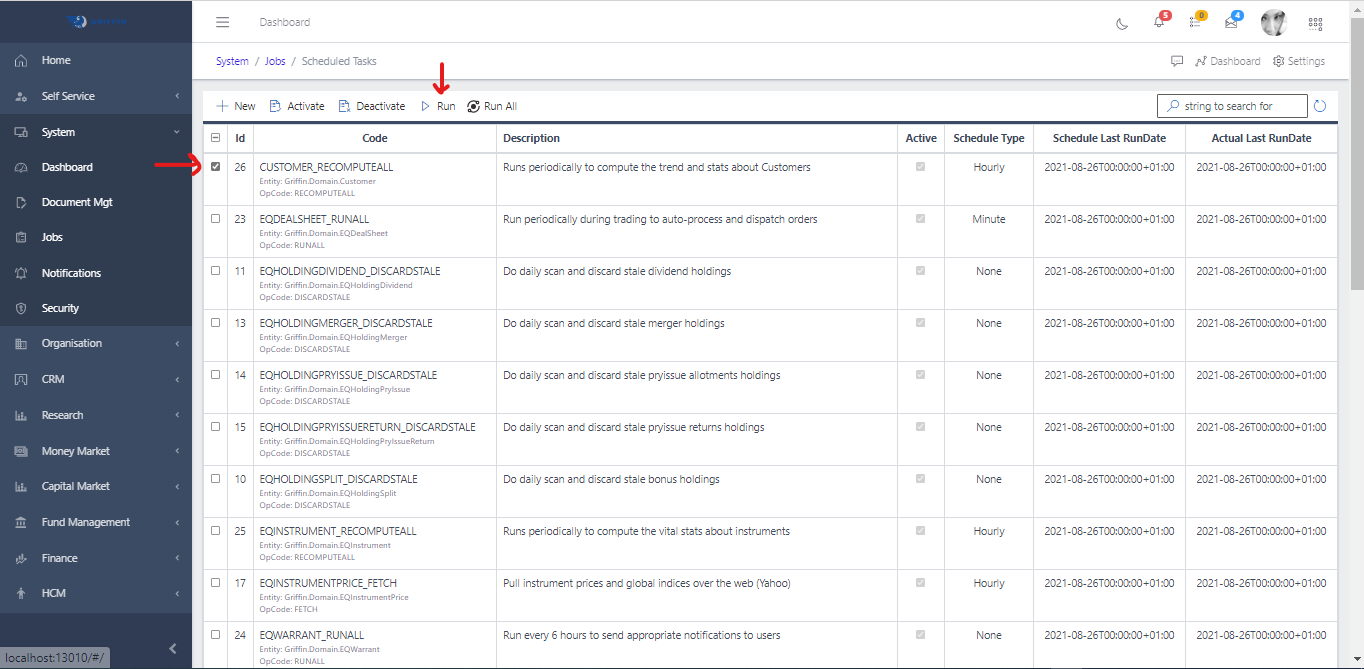
Task: Check the EQHOLDINGDIVIDEND_DISCARDSTALE row checkbox
Action: coord(215,270)
